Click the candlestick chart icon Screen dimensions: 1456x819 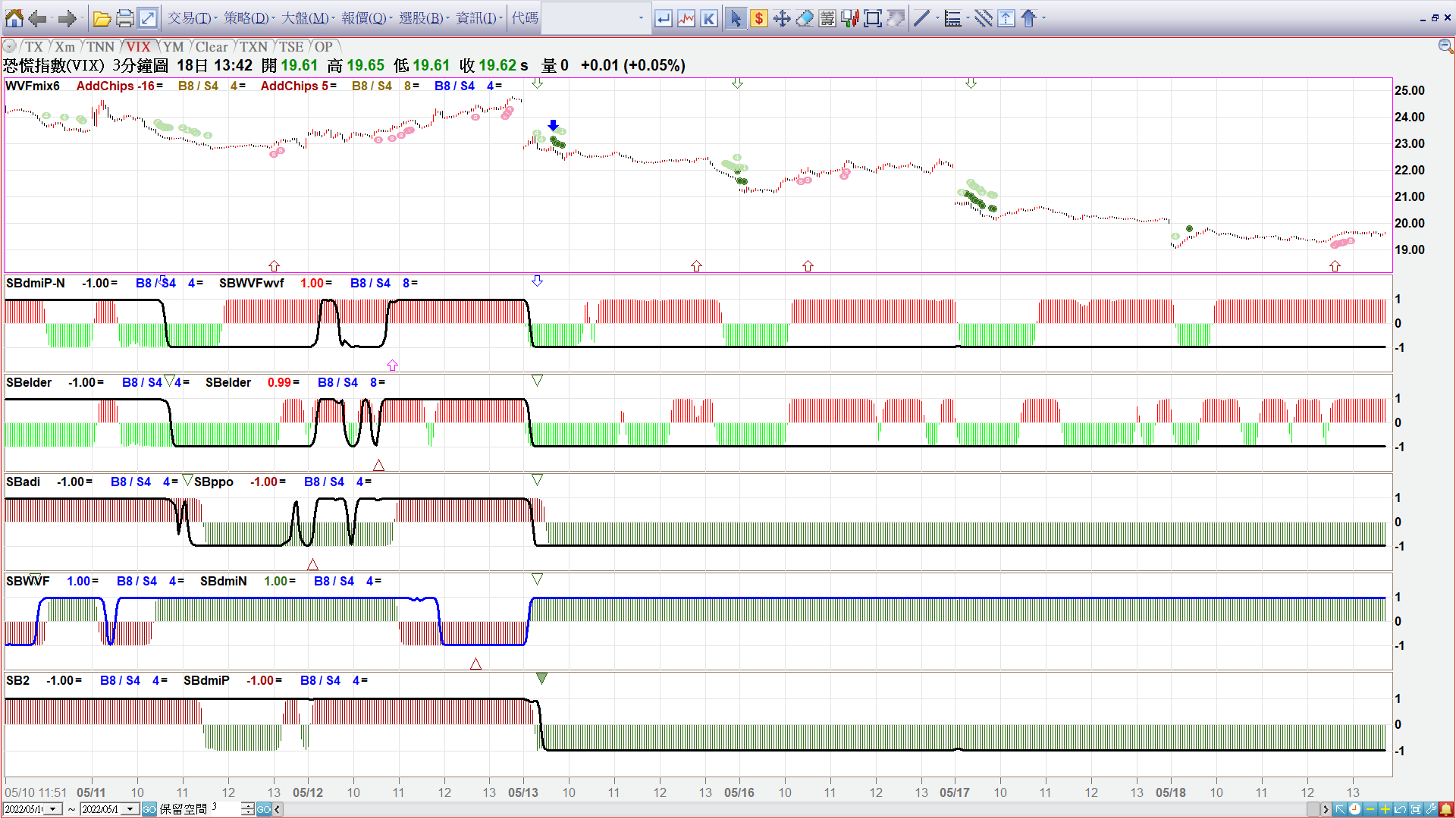click(850, 18)
